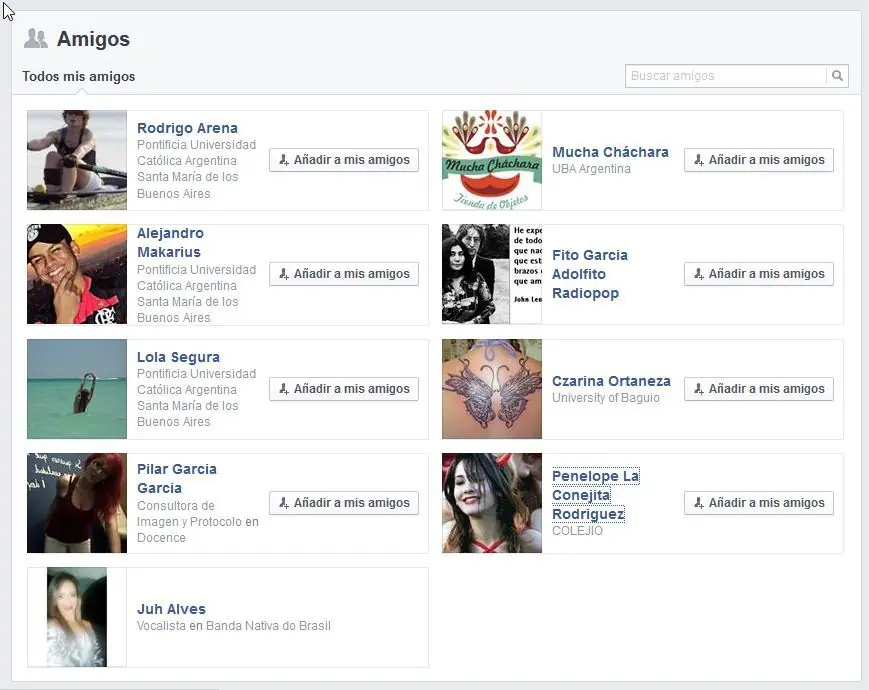Click Juh Alves profile photo
Screen dimensions: 869x690
(x=77, y=617)
